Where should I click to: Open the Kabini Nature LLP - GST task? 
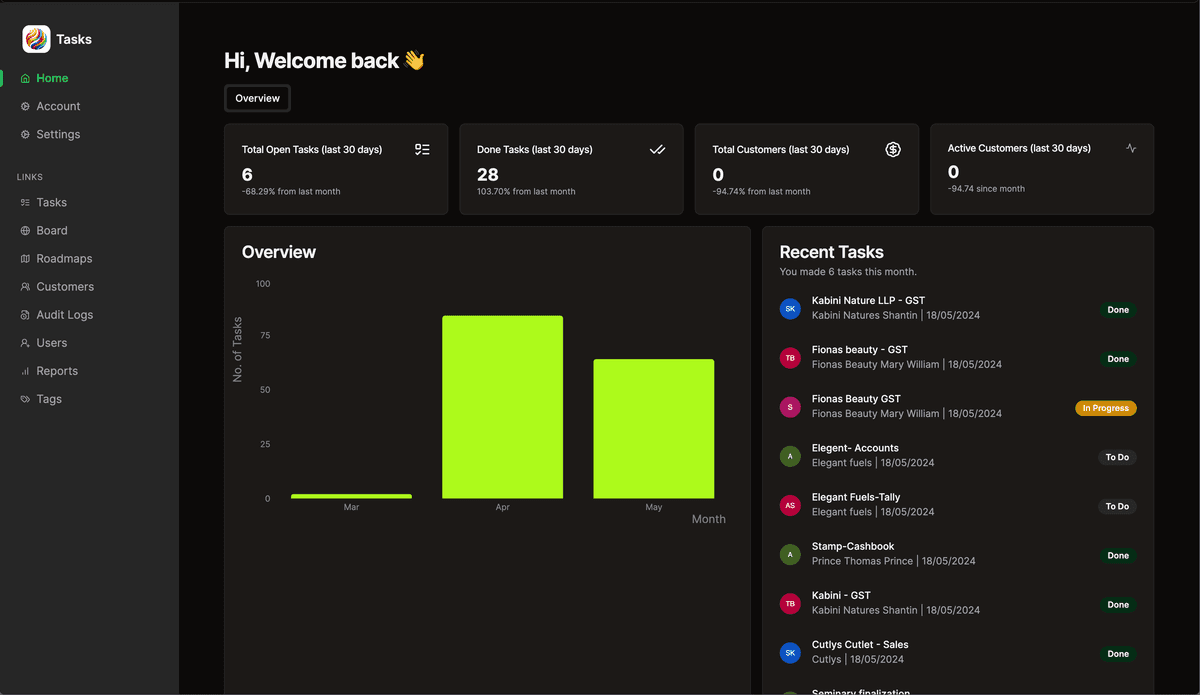tap(868, 300)
